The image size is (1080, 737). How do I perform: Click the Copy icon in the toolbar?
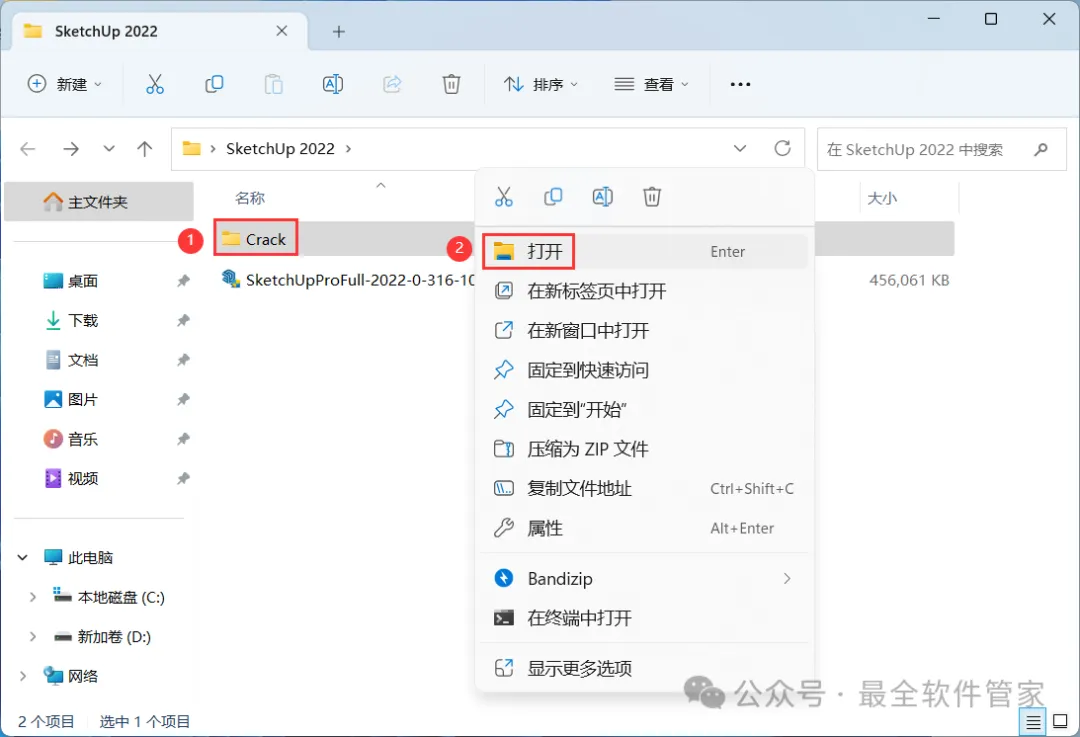click(x=214, y=84)
